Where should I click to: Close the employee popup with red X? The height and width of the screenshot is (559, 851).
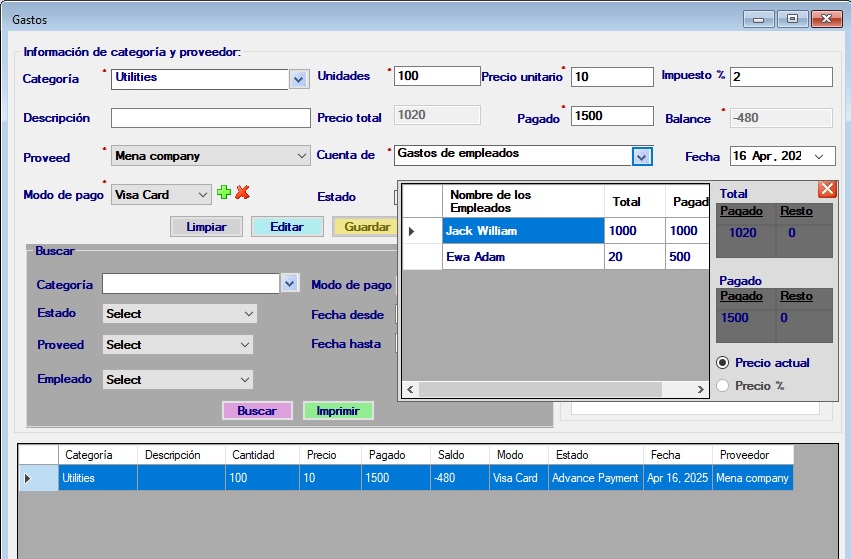coord(827,189)
